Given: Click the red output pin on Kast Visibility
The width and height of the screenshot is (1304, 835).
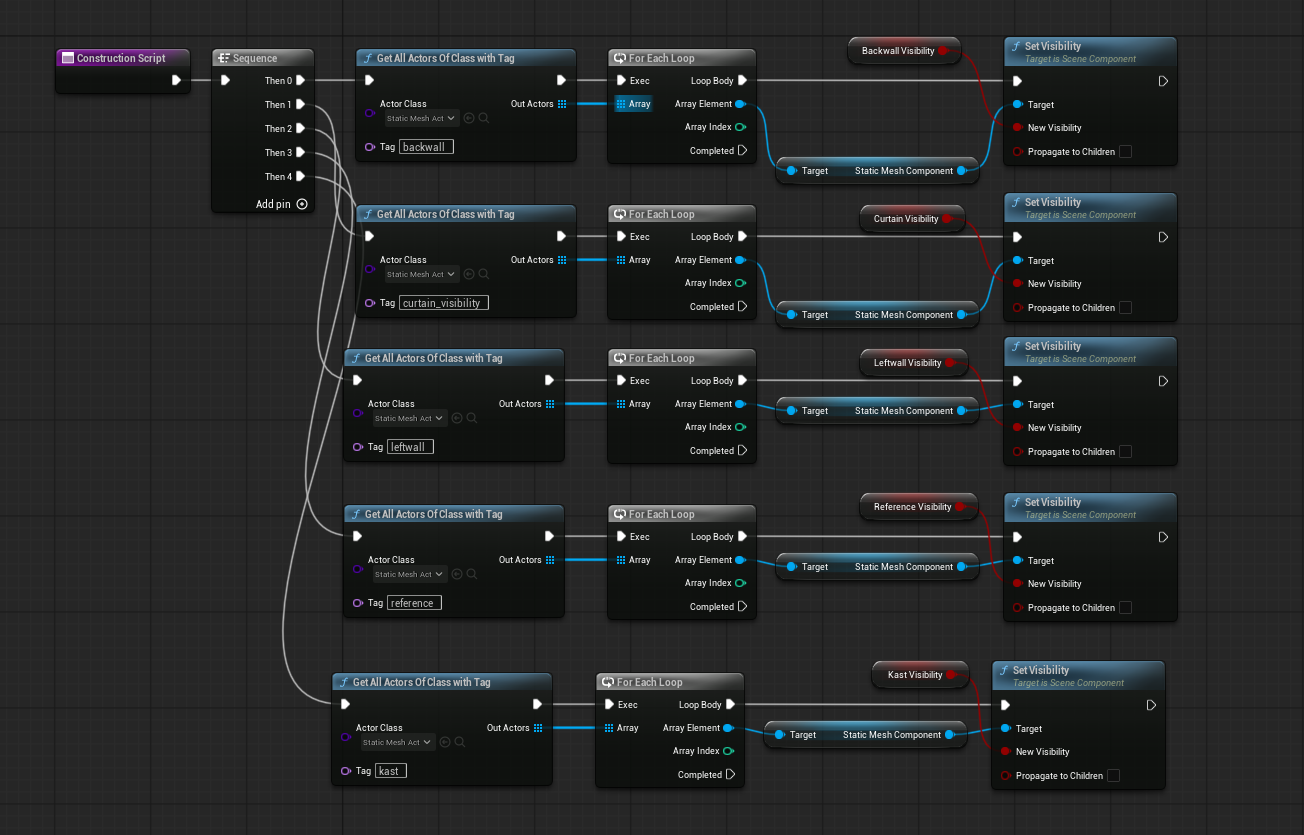Looking at the screenshot, I should [x=952, y=675].
